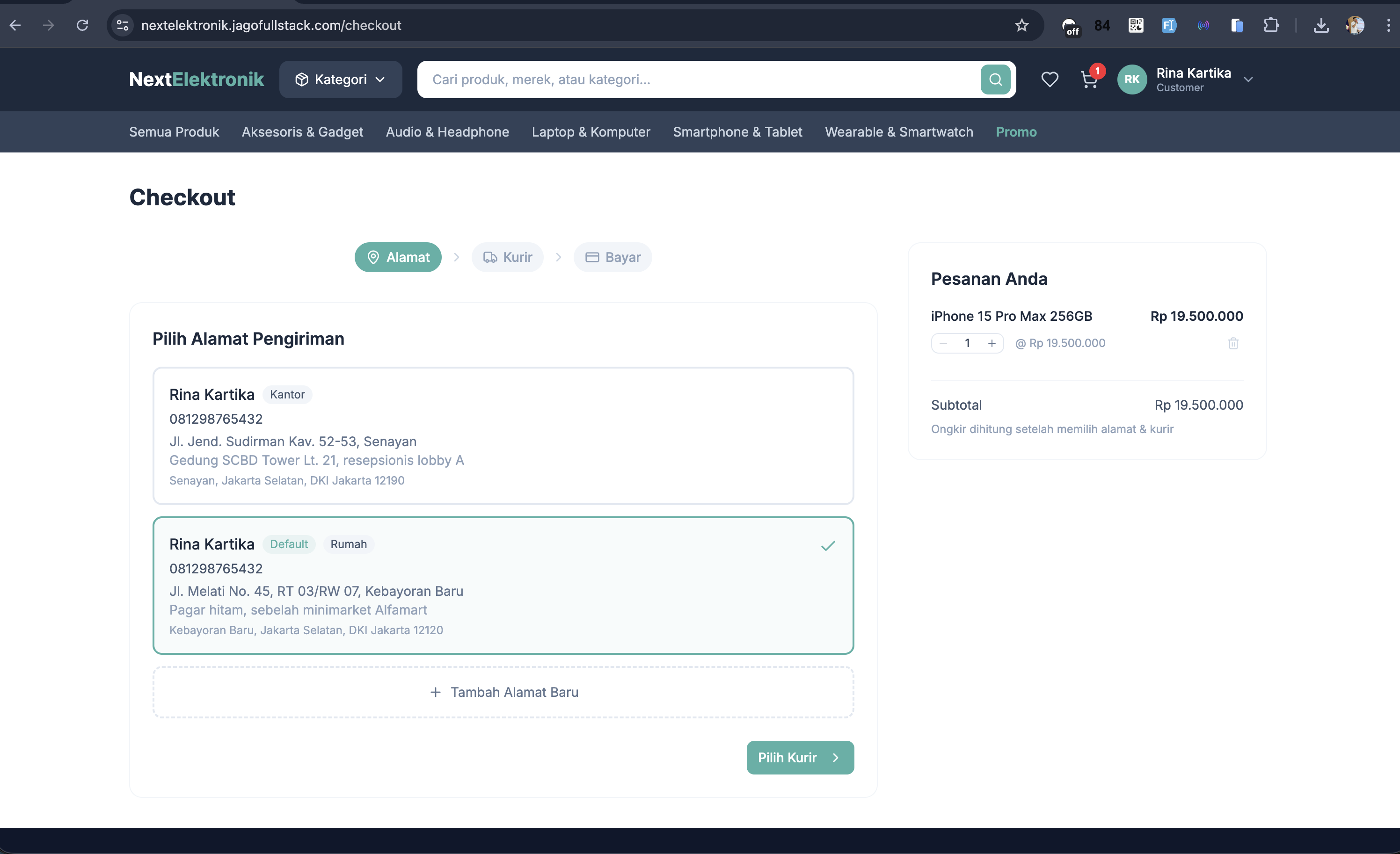Click the blue document extension icon
Viewport: 1400px width, 854px height.
coord(1237,25)
